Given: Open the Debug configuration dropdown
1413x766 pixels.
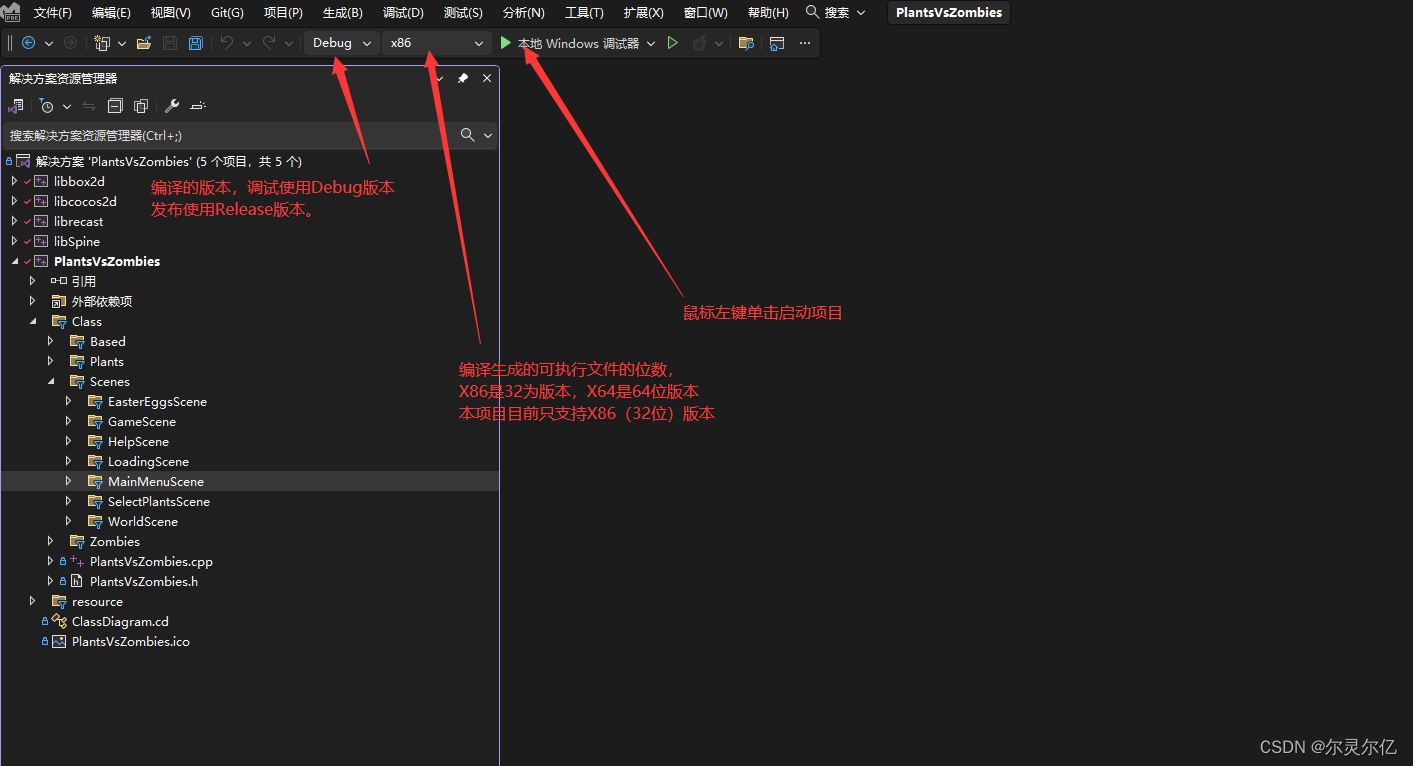Looking at the screenshot, I should point(340,43).
